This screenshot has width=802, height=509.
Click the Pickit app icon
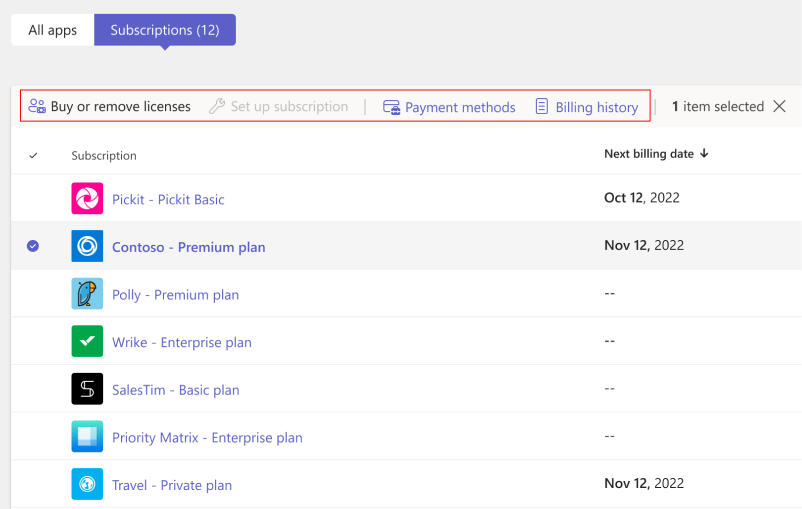(x=87, y=199)
